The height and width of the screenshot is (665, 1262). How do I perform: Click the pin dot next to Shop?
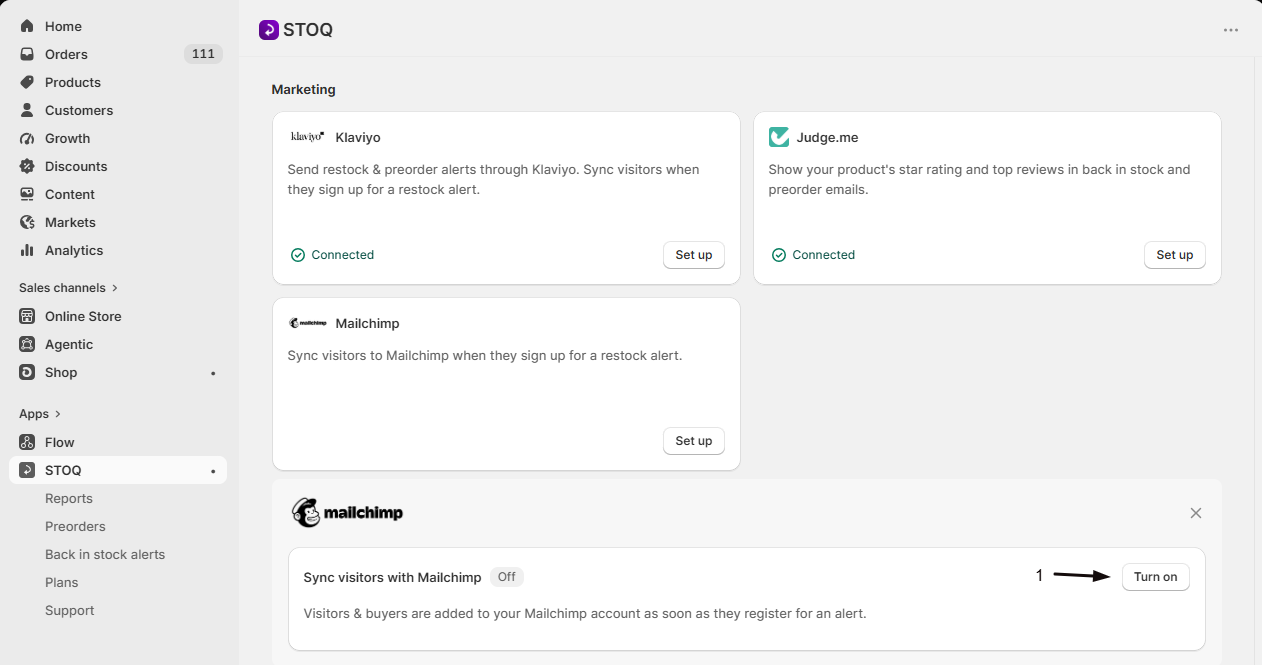[x=213, y=373]
